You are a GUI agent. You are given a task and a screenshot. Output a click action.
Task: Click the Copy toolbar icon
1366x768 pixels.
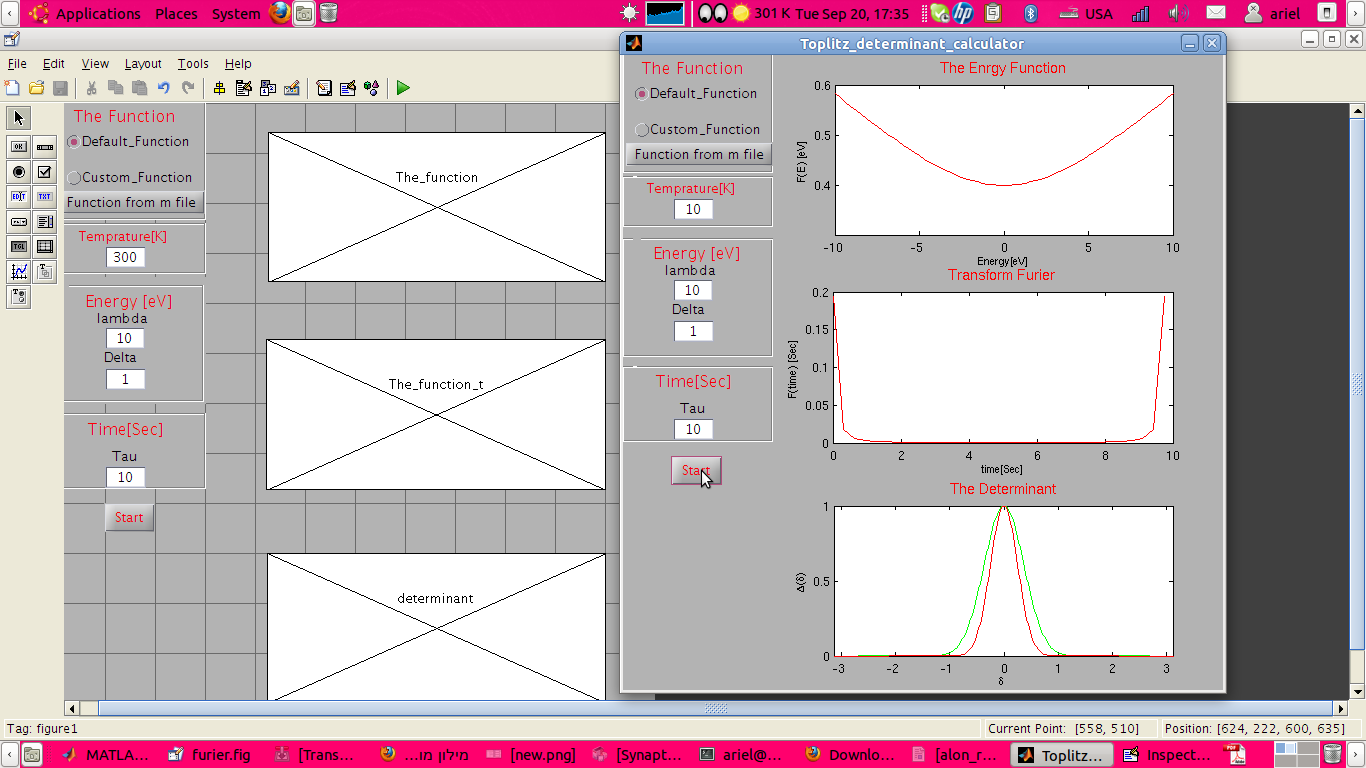pos(116,88)
